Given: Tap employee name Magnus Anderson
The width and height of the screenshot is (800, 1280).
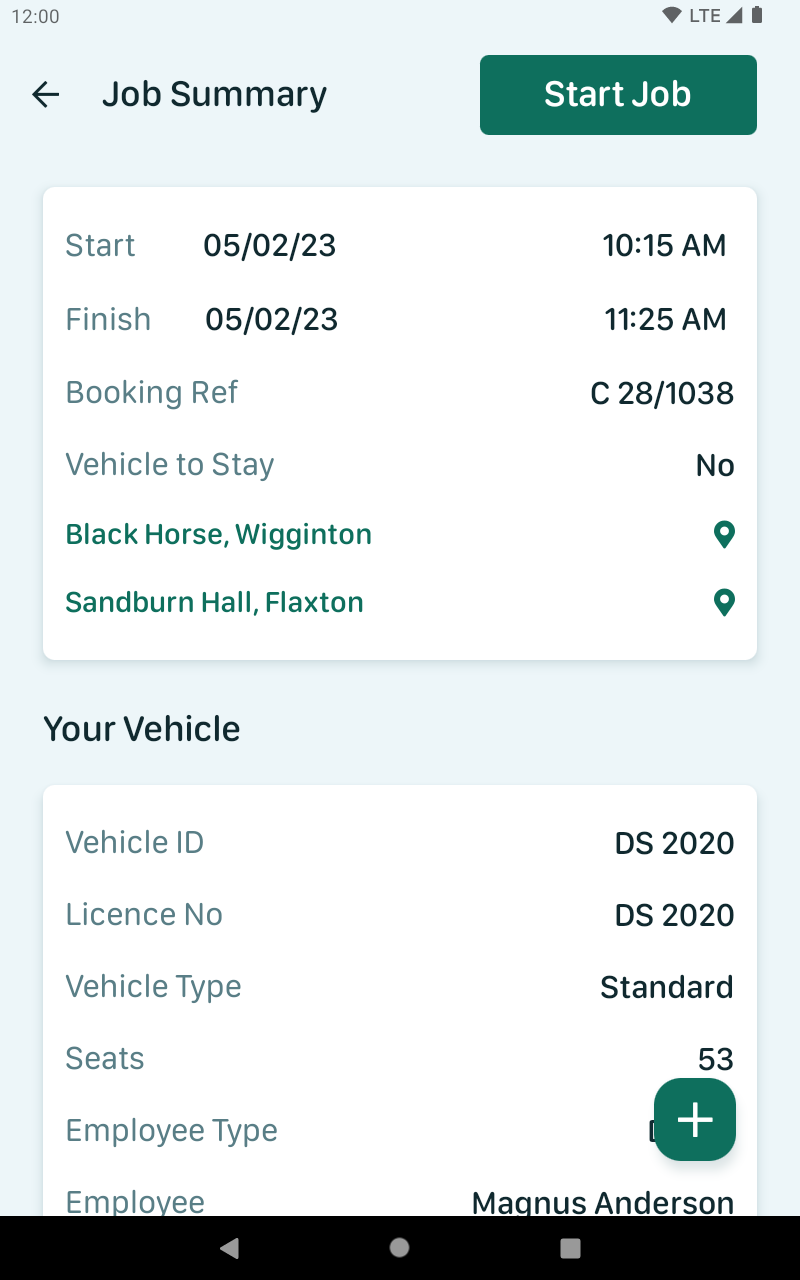Looking at the screenshot, I should coord(603,1202).
